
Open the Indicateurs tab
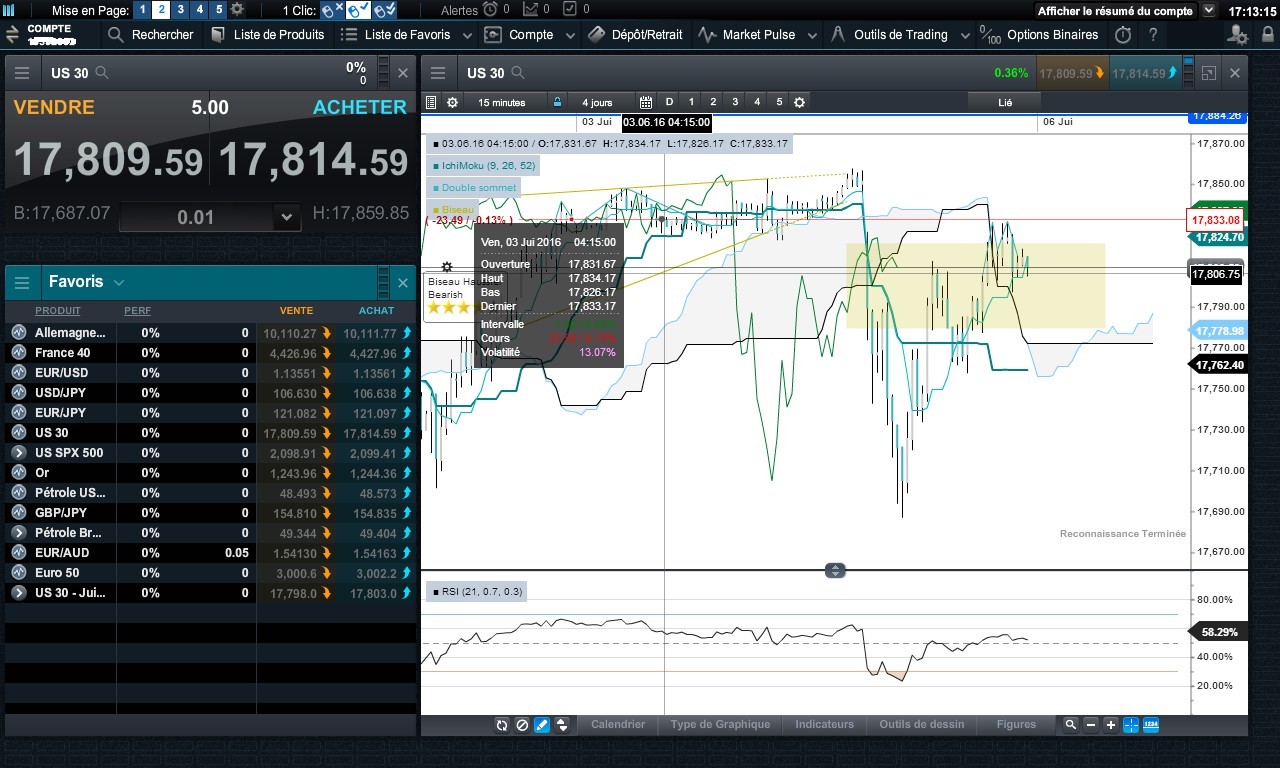click(824, 724)
